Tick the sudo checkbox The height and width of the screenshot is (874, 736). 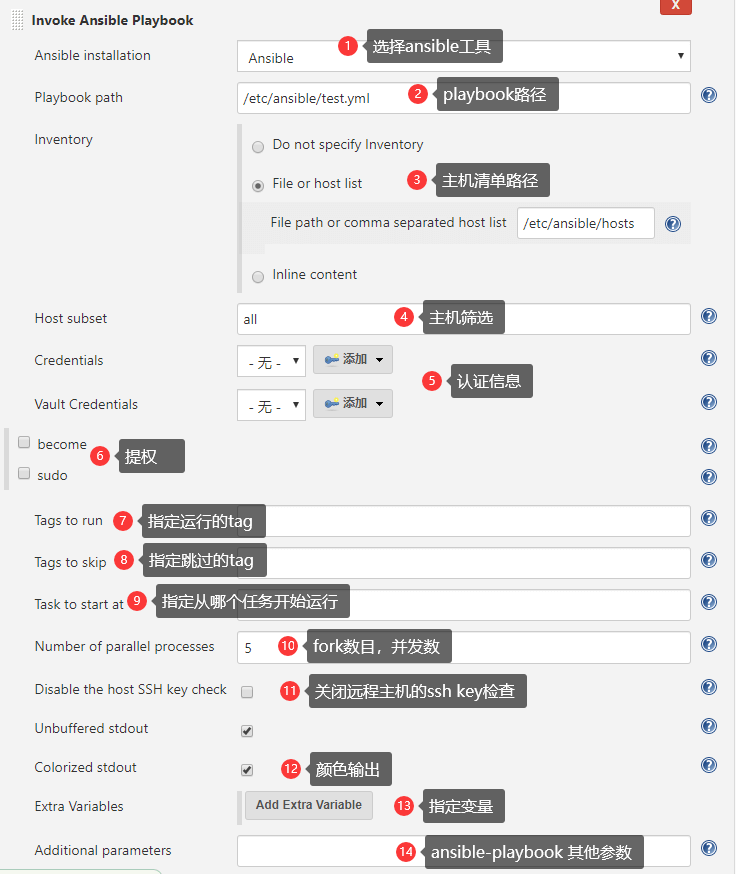(24, 473)
